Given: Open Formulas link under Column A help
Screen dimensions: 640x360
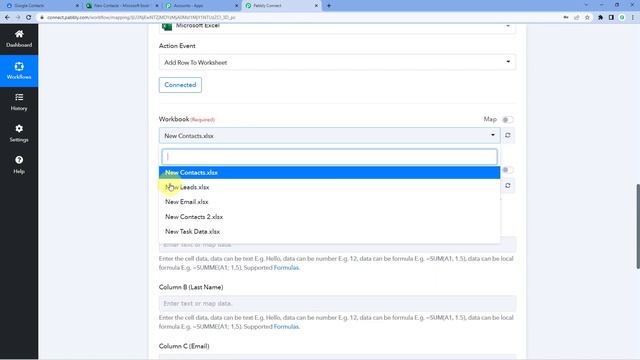Looking at the screenshot, I should coord(286,268).
